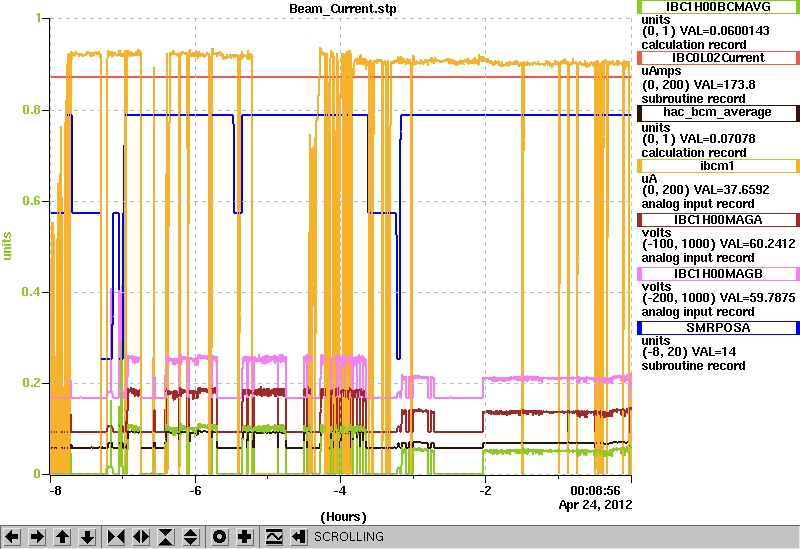Click 'analog input record' under ibcm1
This screenshot has height=549, width=800.
(697, 204)
